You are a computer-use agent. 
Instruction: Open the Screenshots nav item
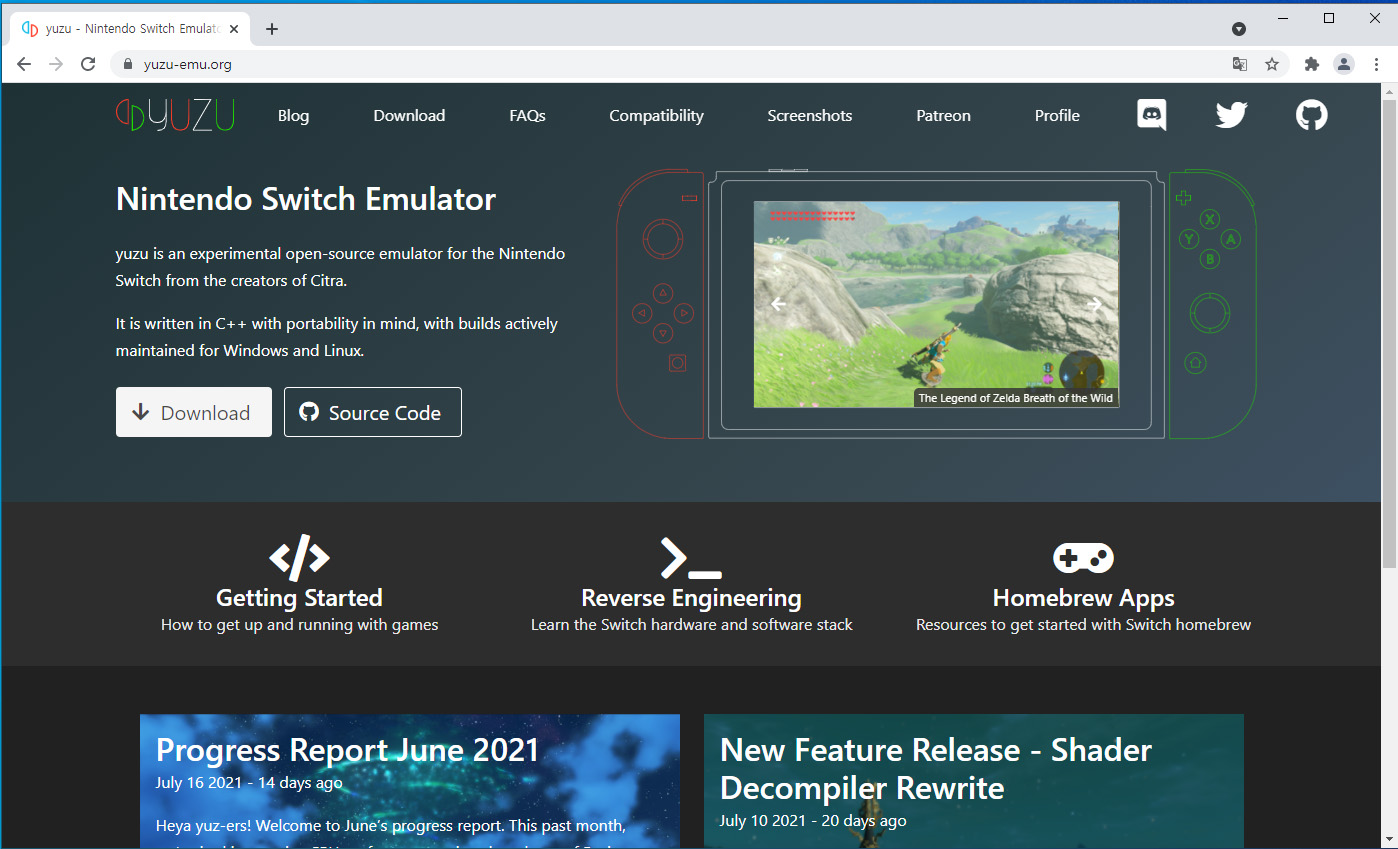(810, 115)
